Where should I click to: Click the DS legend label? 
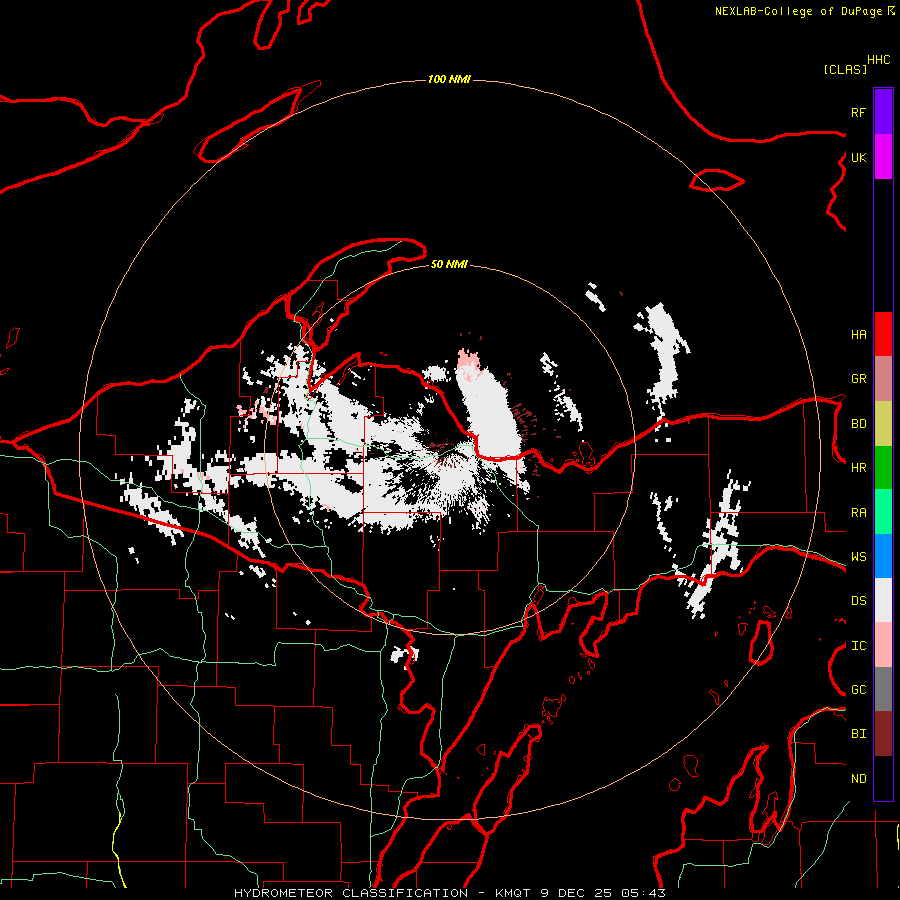click(858, 601)
